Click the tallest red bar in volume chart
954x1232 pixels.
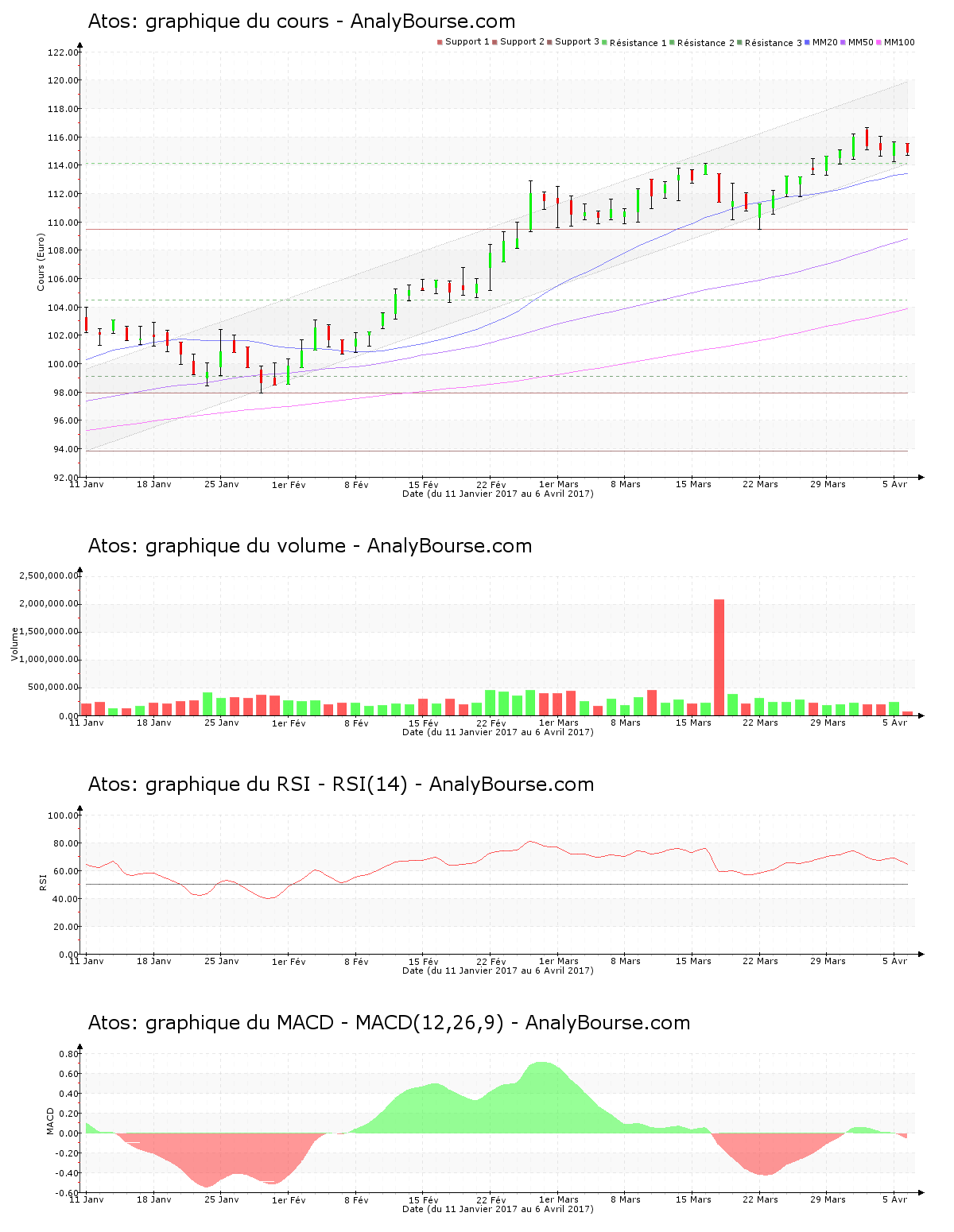coord(719,657)
